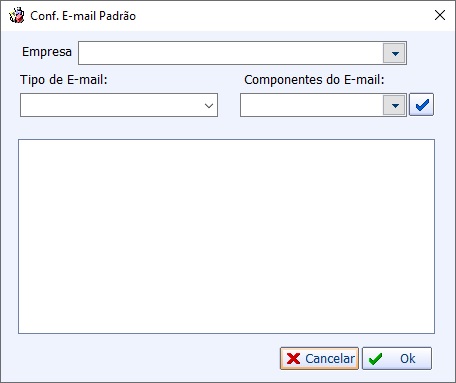Close the Conf. E-mail Padrão window
The height and width of the screenshot is (383, 456).
440,15
